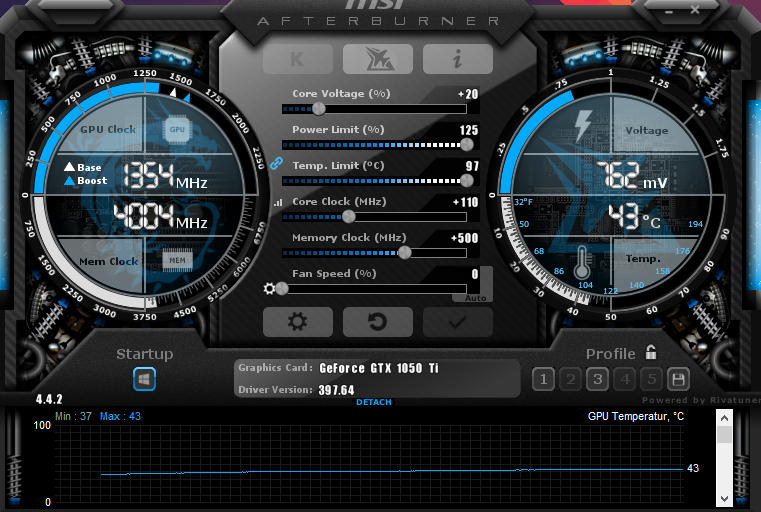Screen dimensions: 761x512
Task: Click the version 4.4.2 label
Action: coord(49,399)
